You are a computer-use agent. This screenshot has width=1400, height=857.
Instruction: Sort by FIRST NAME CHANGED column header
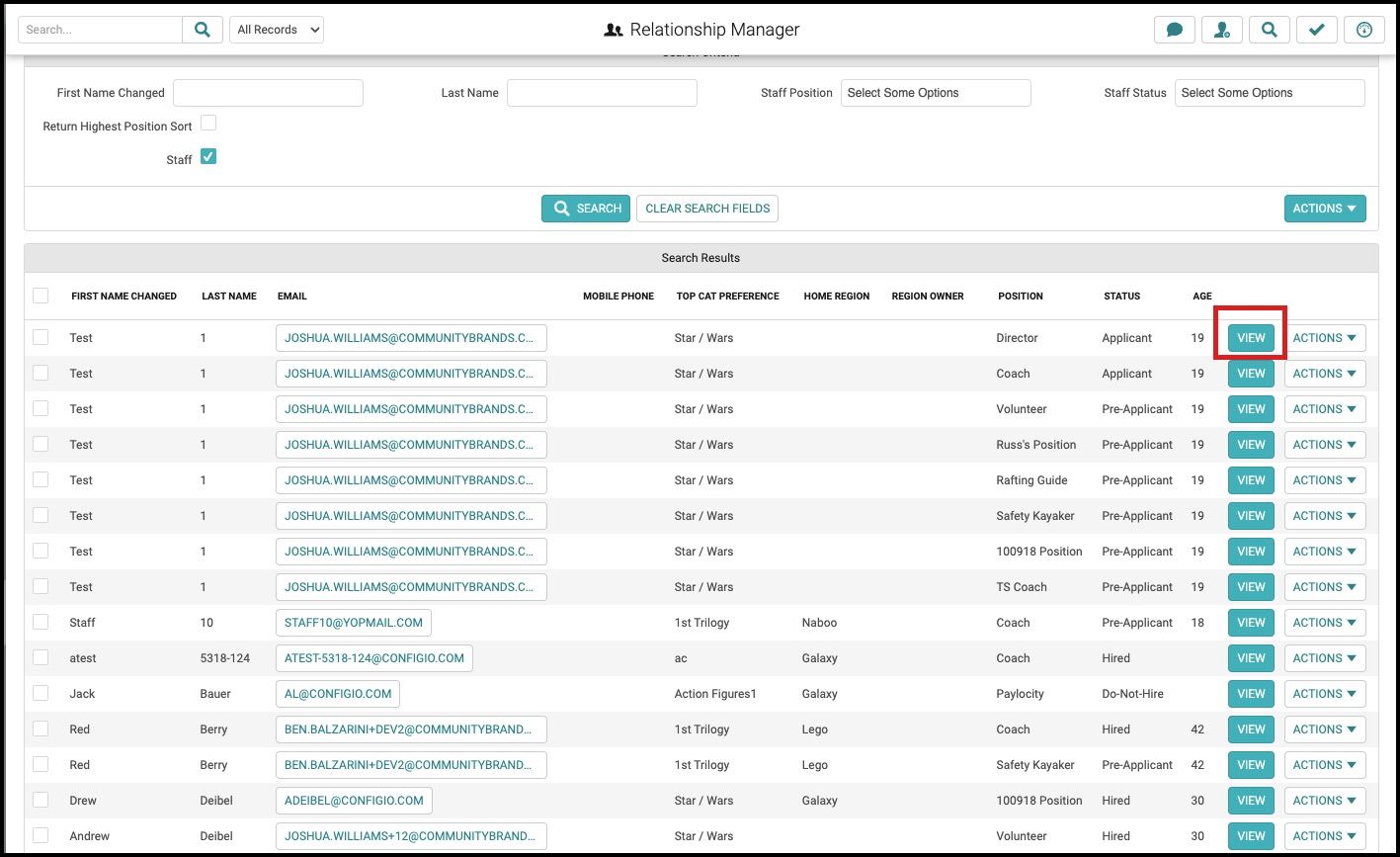(124, 297)
